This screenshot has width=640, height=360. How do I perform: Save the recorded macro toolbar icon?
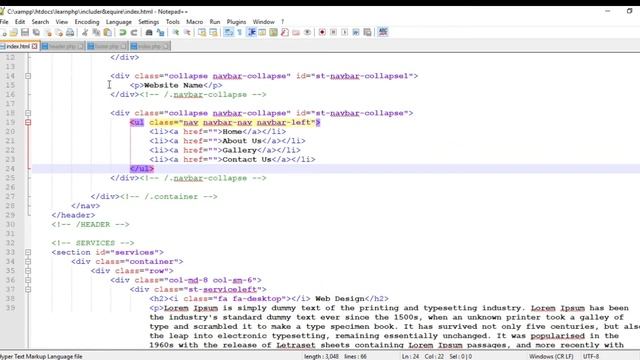click(367, 32)
